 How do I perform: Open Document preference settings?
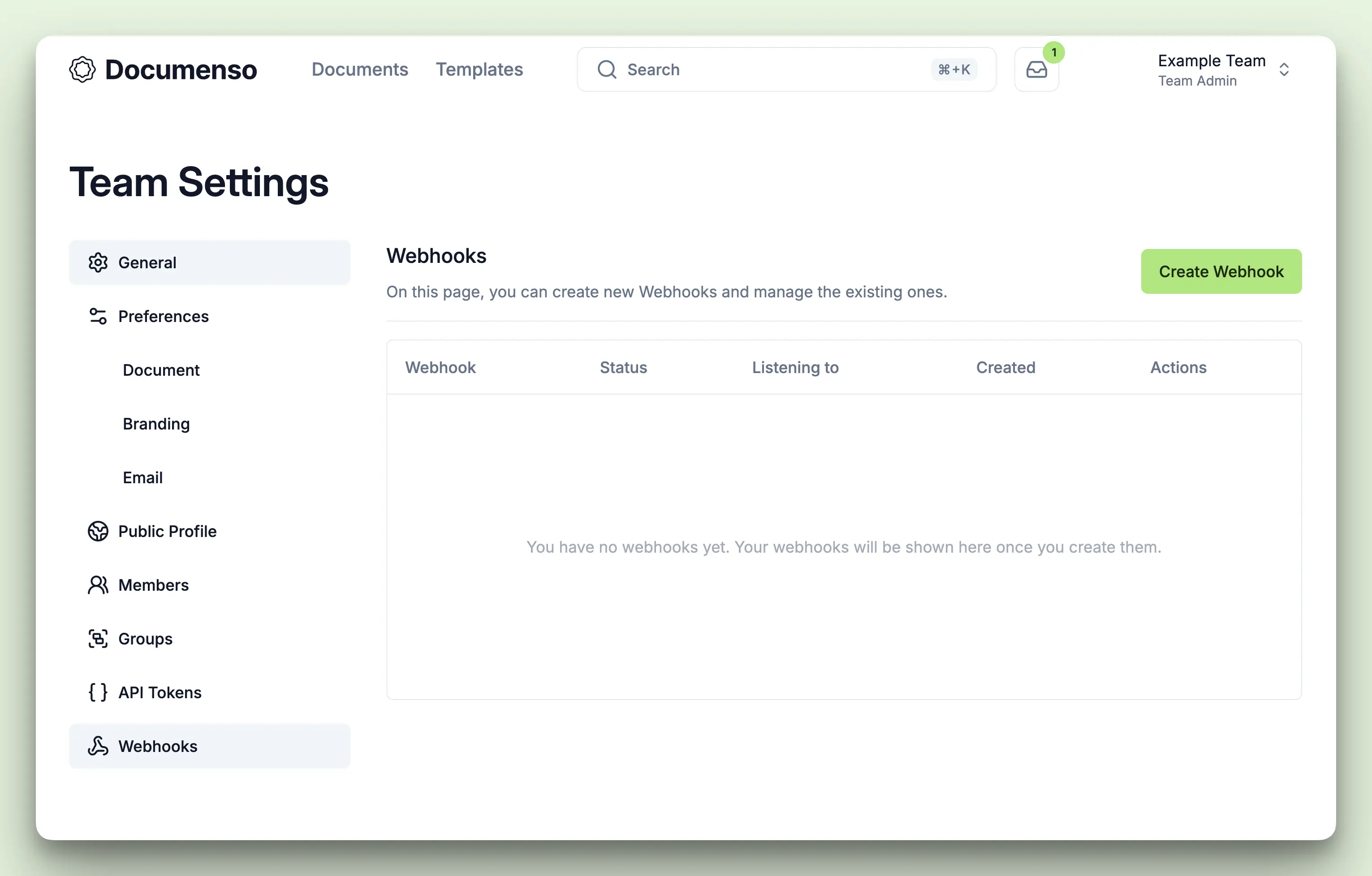[161, 369]
